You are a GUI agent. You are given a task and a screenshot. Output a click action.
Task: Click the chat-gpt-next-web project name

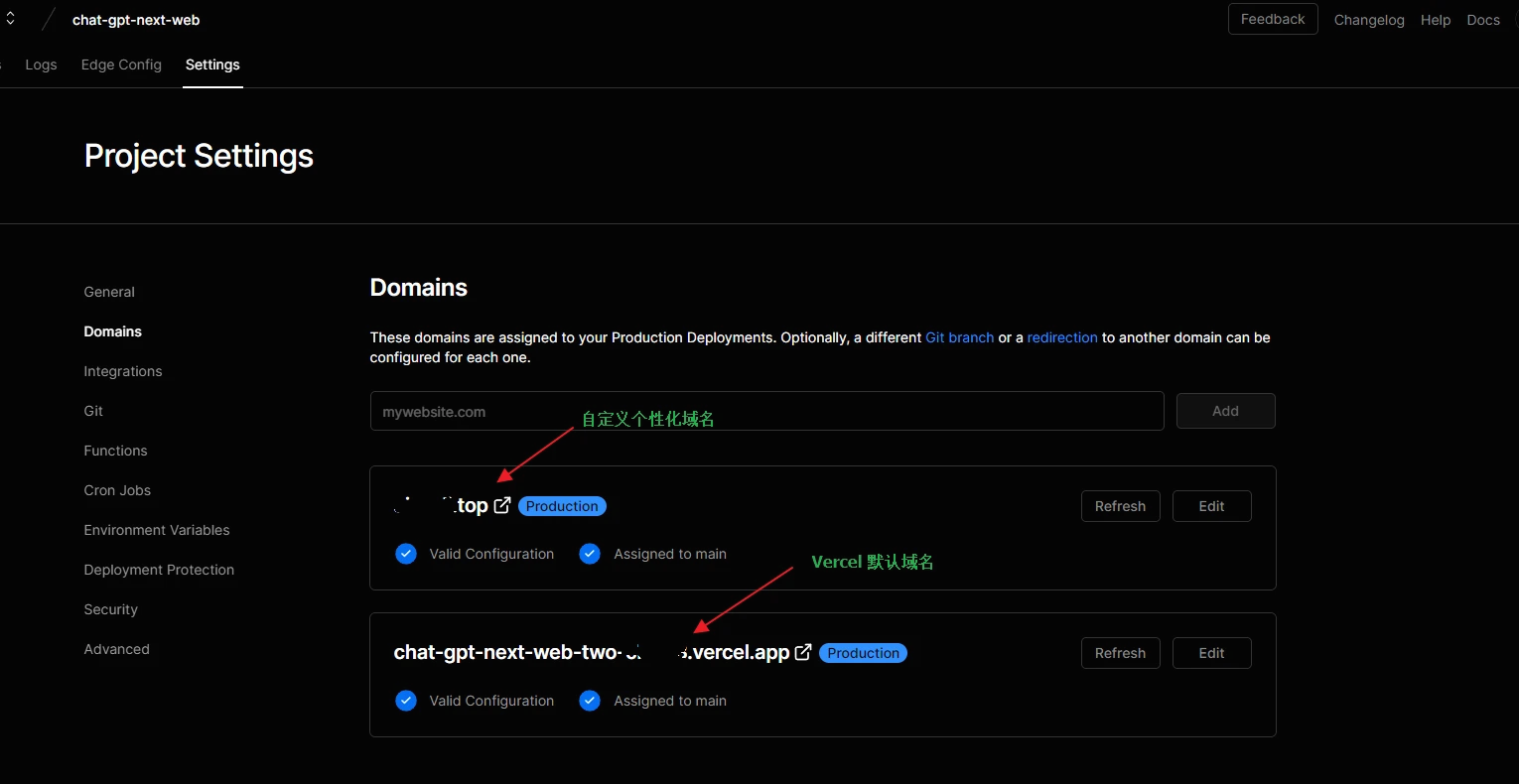(x=136, y=20)
